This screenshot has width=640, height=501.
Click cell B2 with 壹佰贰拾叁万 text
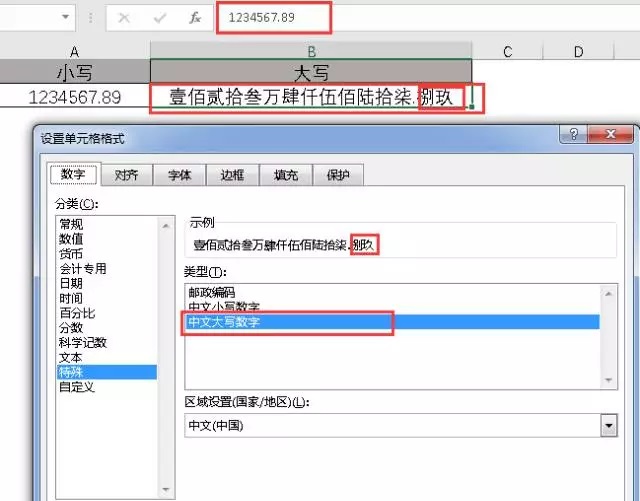click(311, 97)
